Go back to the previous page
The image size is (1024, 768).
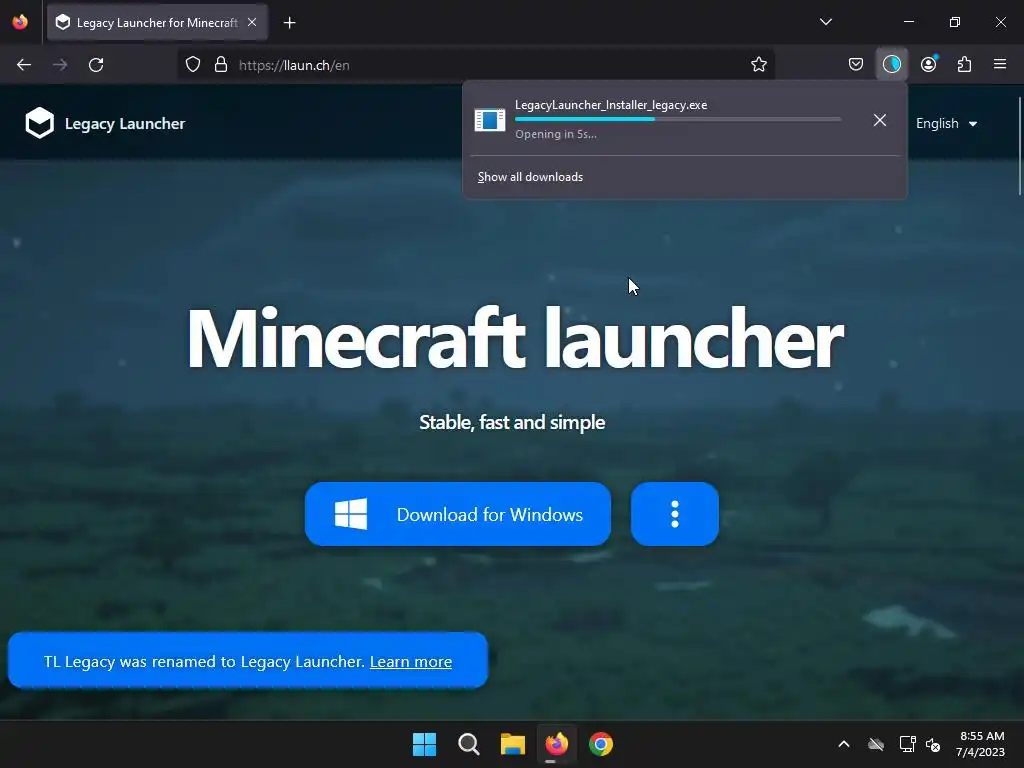[24, 65]
